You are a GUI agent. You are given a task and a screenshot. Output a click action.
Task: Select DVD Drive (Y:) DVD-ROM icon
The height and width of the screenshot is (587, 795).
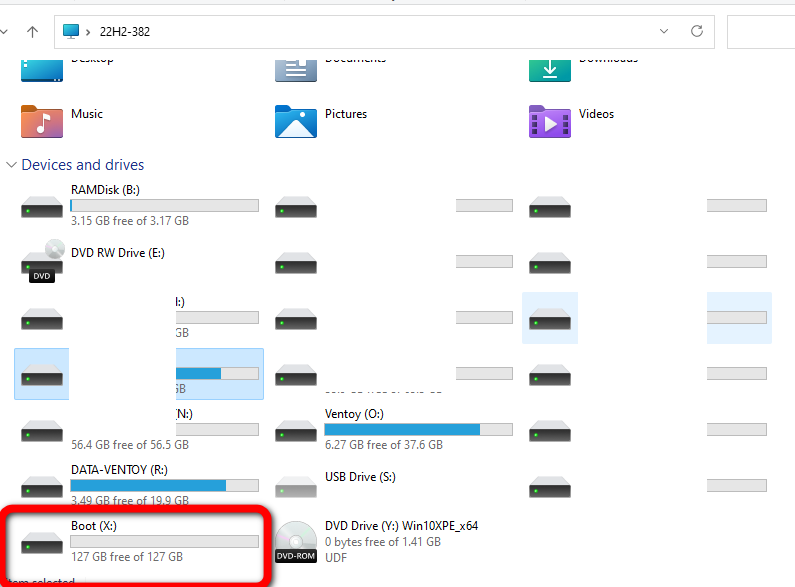(296, 542)
